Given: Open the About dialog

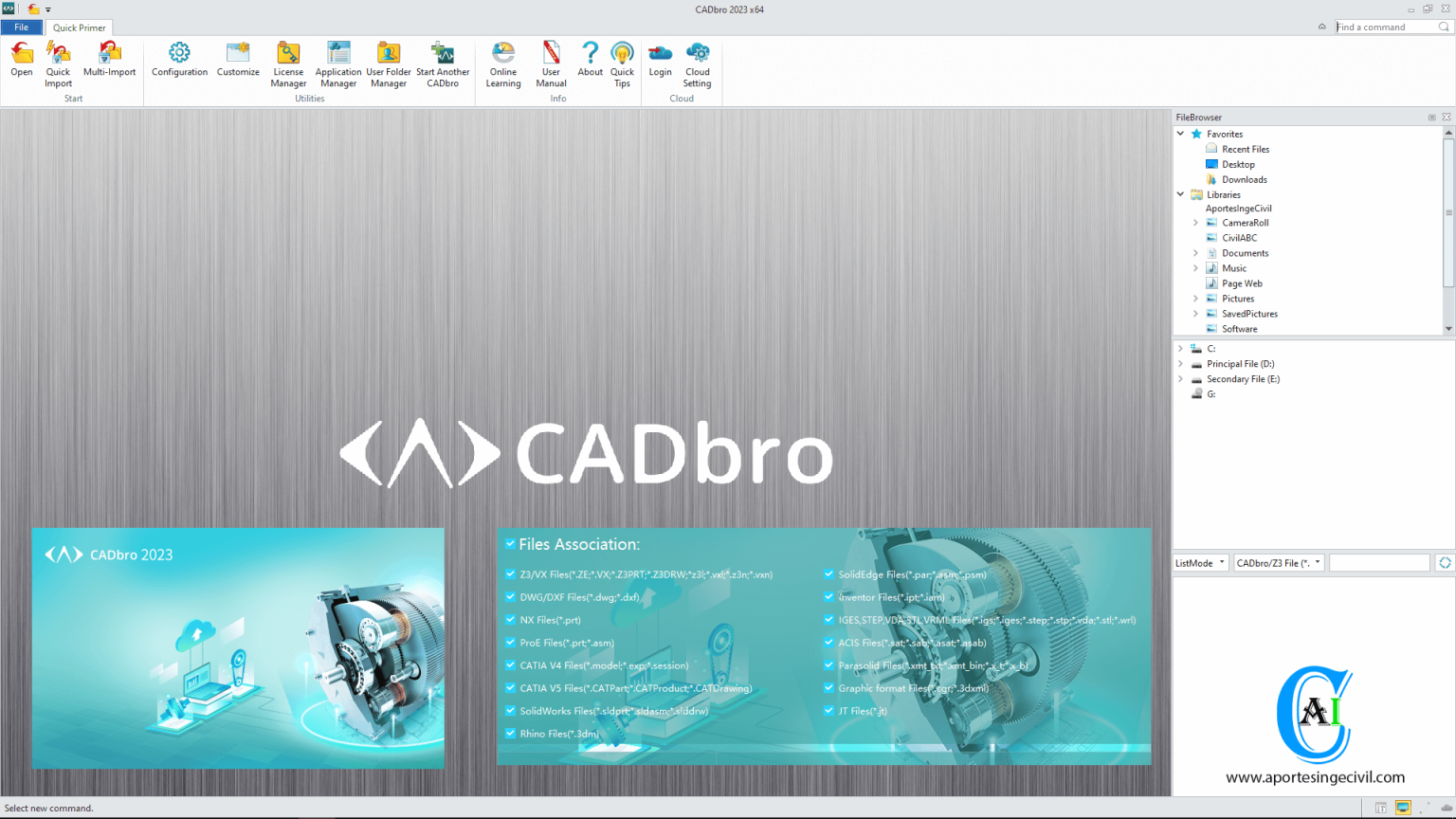Looking at the screenshot, I should 590,59.
